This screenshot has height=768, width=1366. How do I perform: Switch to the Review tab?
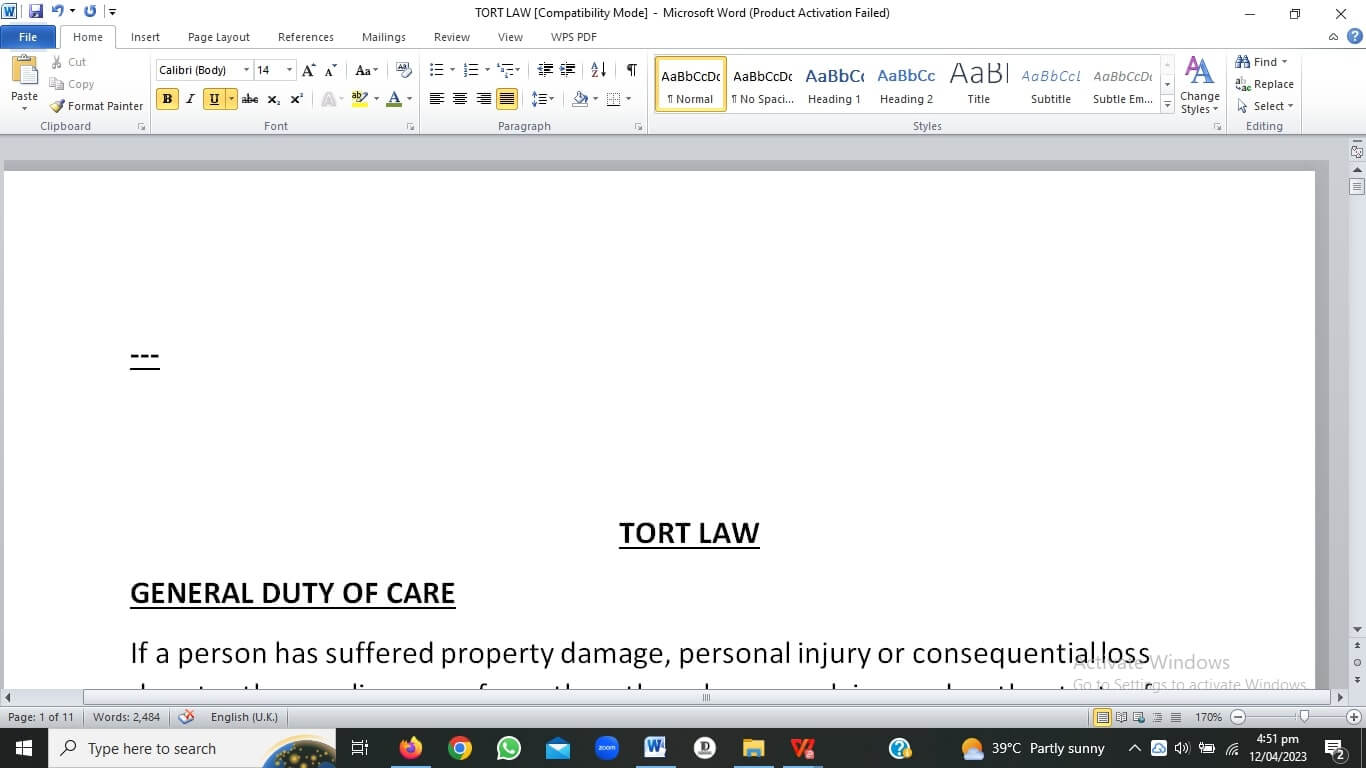click(452, 37)
